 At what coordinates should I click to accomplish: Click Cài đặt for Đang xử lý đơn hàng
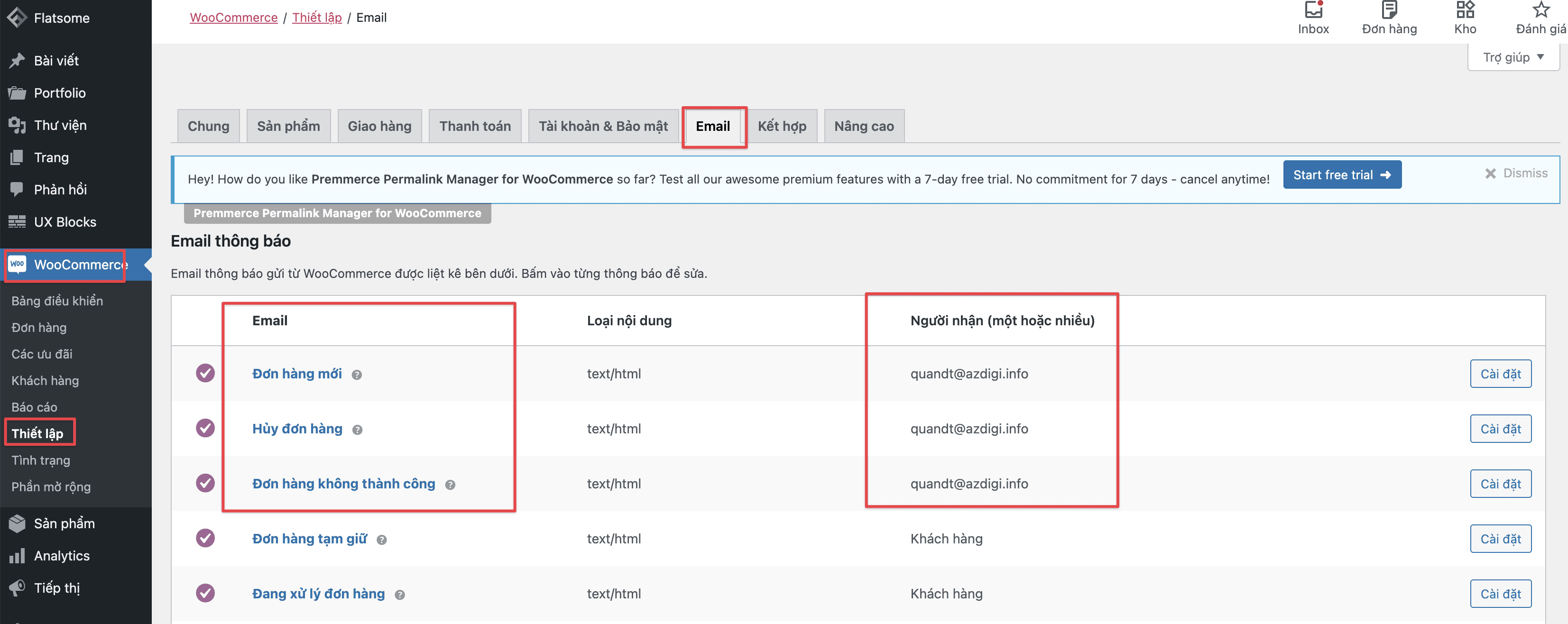pos(1501,594)
